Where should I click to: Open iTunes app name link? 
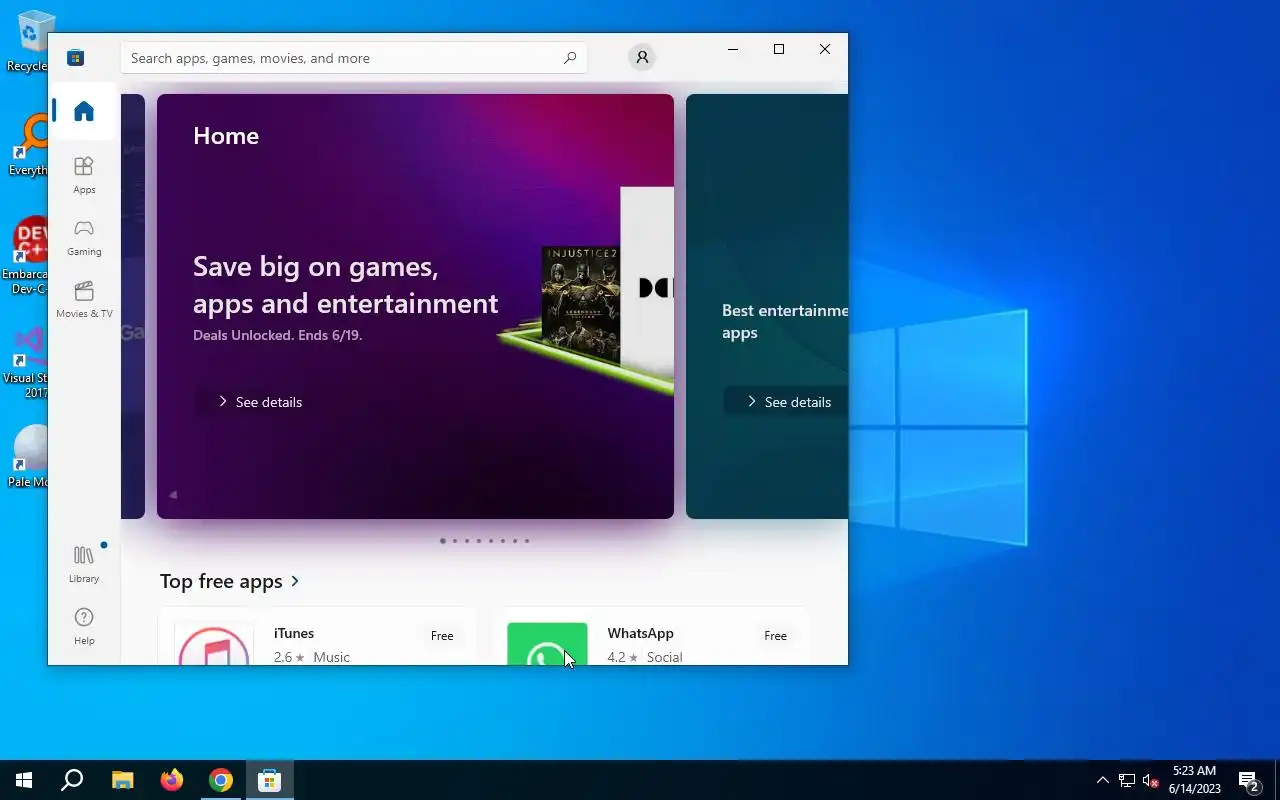[x=294, y=633]
